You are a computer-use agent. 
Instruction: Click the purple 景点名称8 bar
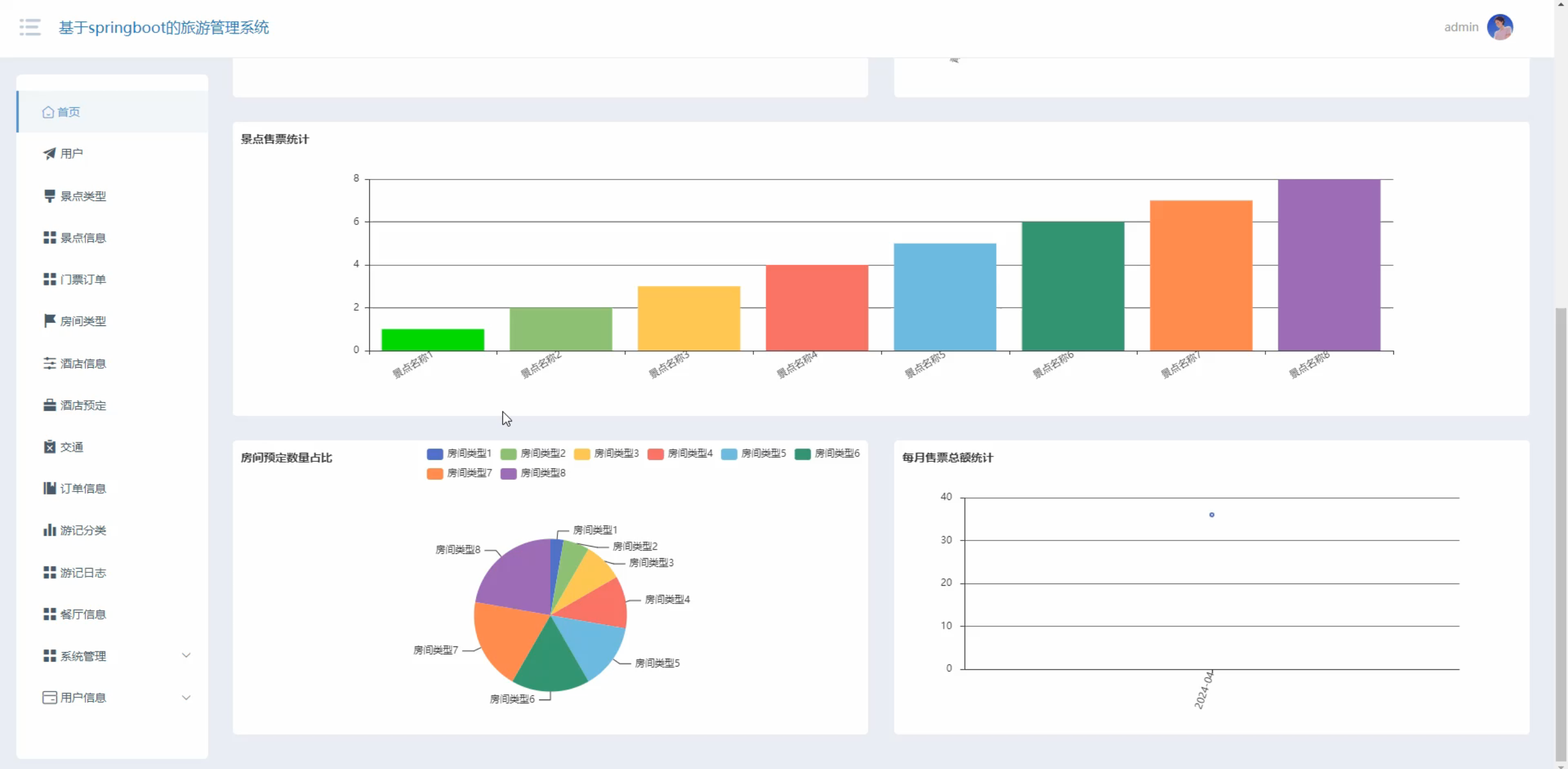click(x=1329, y=265)
